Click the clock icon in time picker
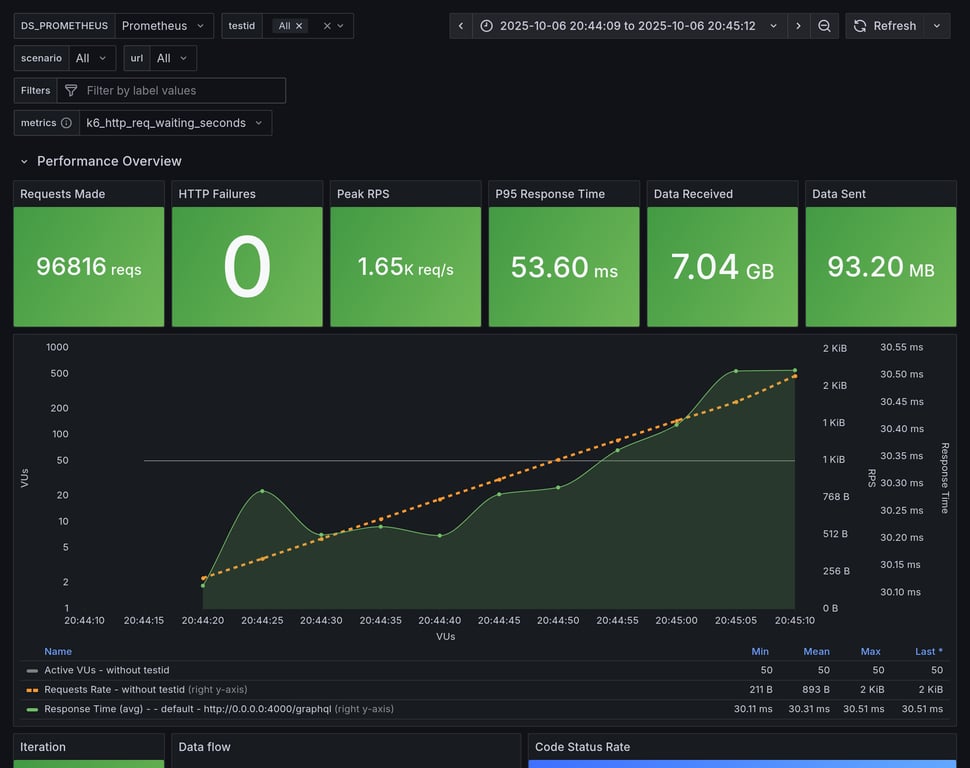Image resolution: width=970 pixels, height=768 pixels. pyautogui.click(x=487, y=26)
